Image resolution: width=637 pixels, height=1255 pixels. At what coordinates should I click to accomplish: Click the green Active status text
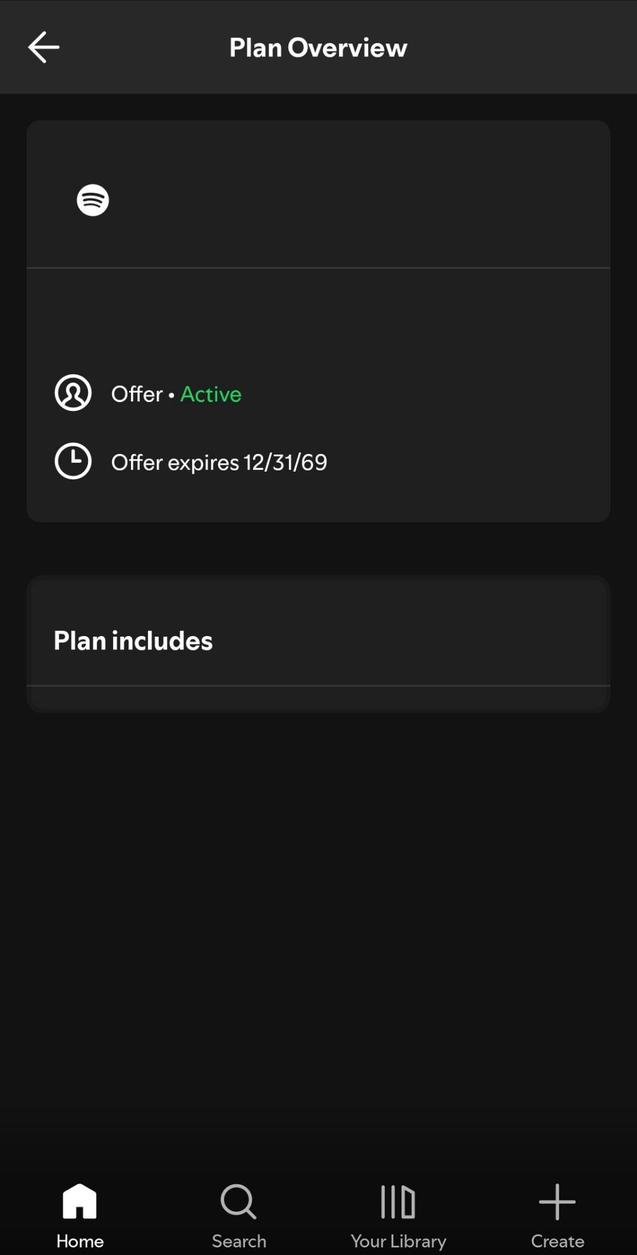[x=210, y=394]
